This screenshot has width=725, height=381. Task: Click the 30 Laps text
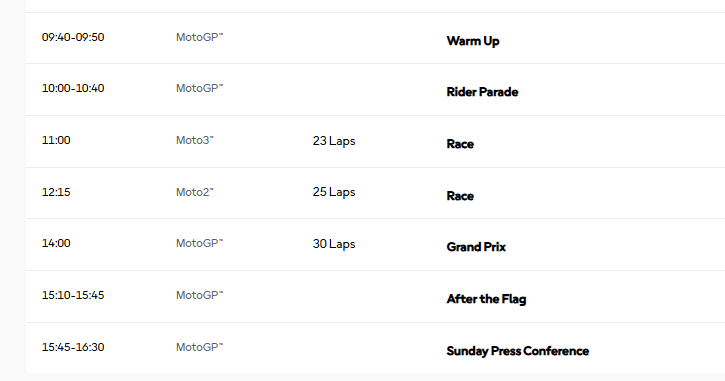[334, 244]
